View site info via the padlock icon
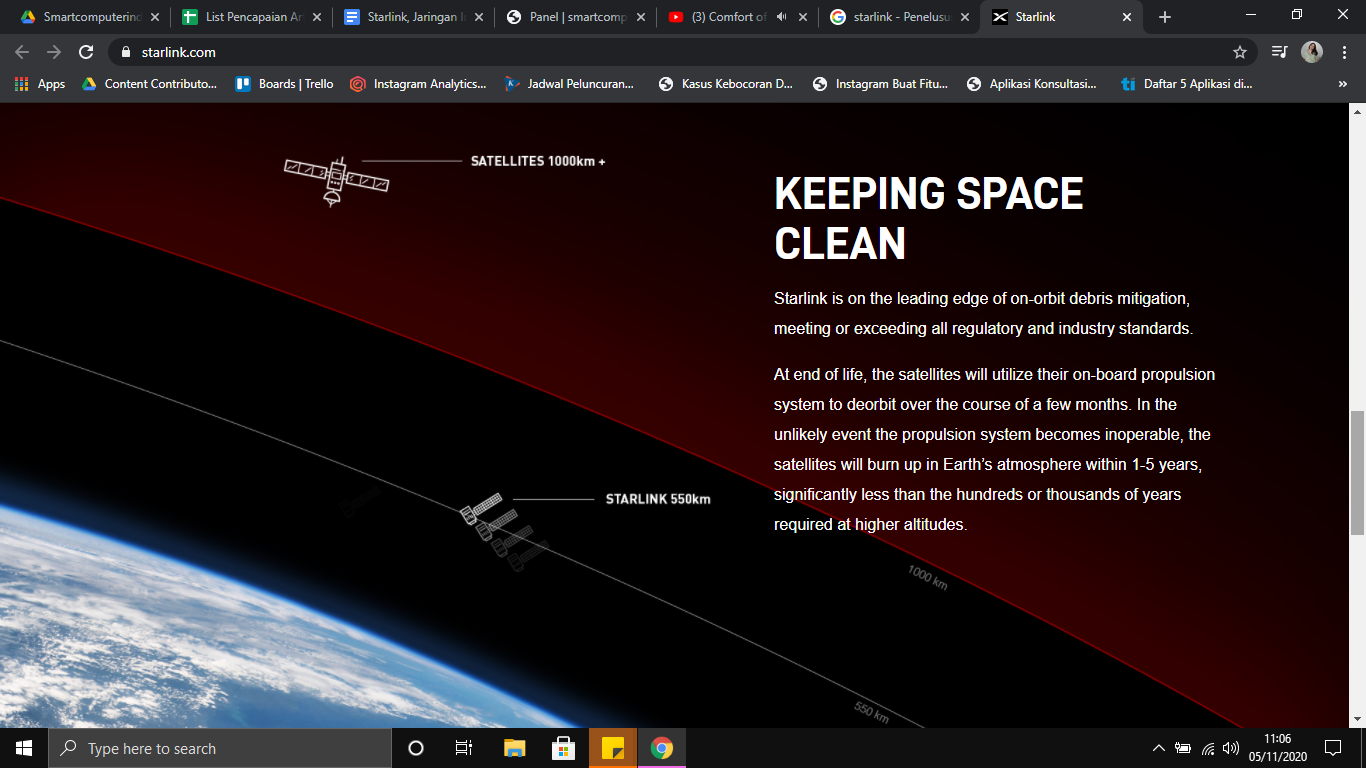The image size is (1366, 768). [126, 52]
